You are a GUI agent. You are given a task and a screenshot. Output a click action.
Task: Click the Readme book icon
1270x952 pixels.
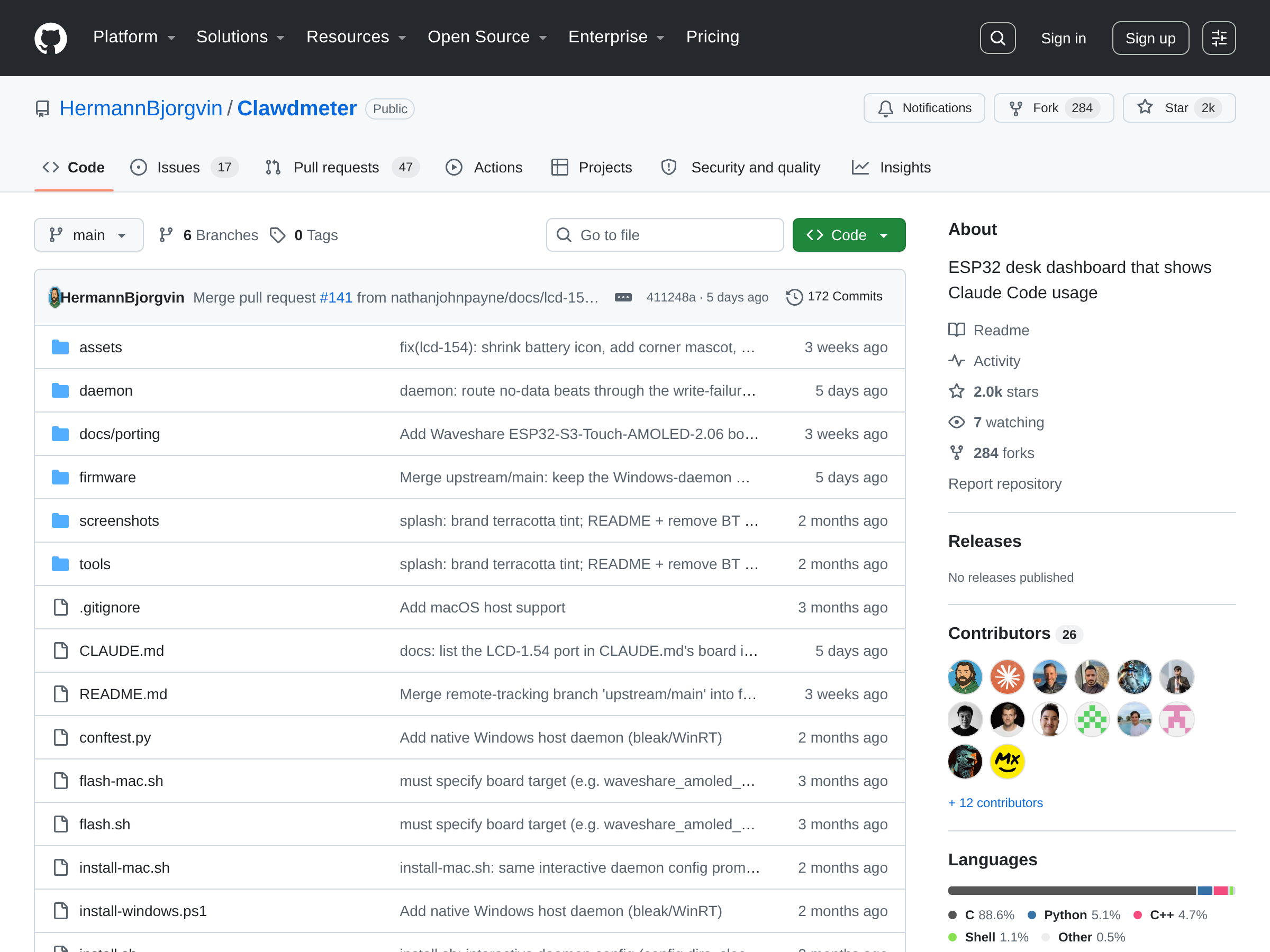click(957, 330)
